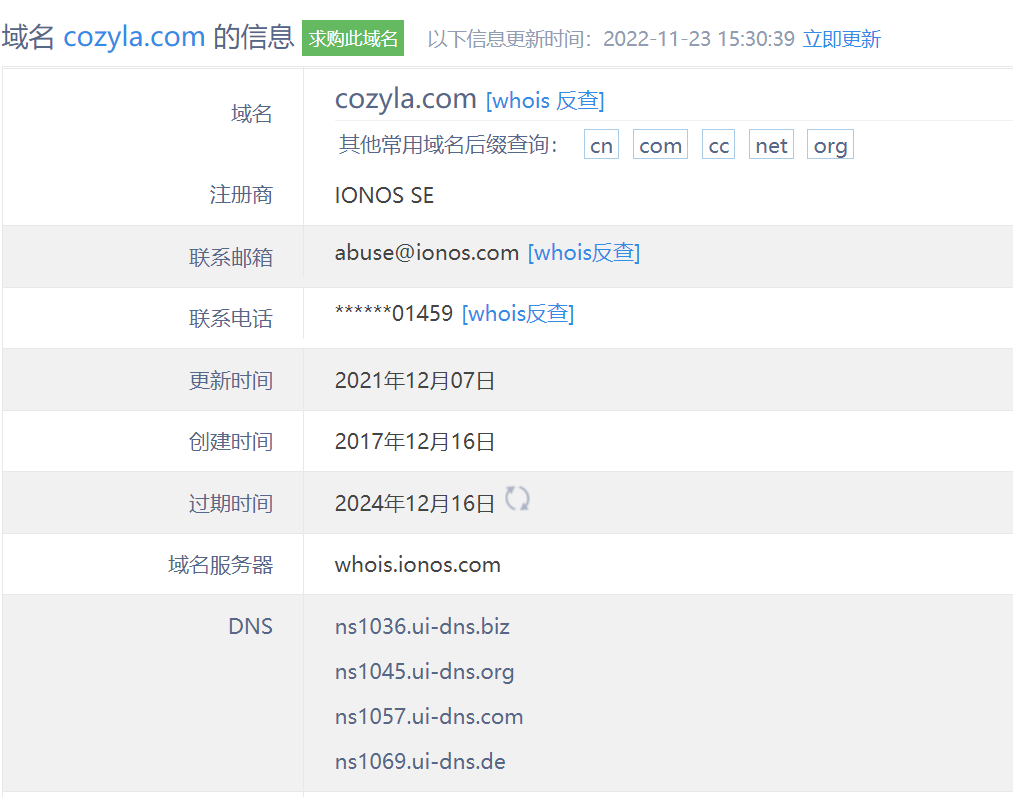Click whois反查 beside the masked phone number
Screen dimensions: 1013x797
coord(519,313)
